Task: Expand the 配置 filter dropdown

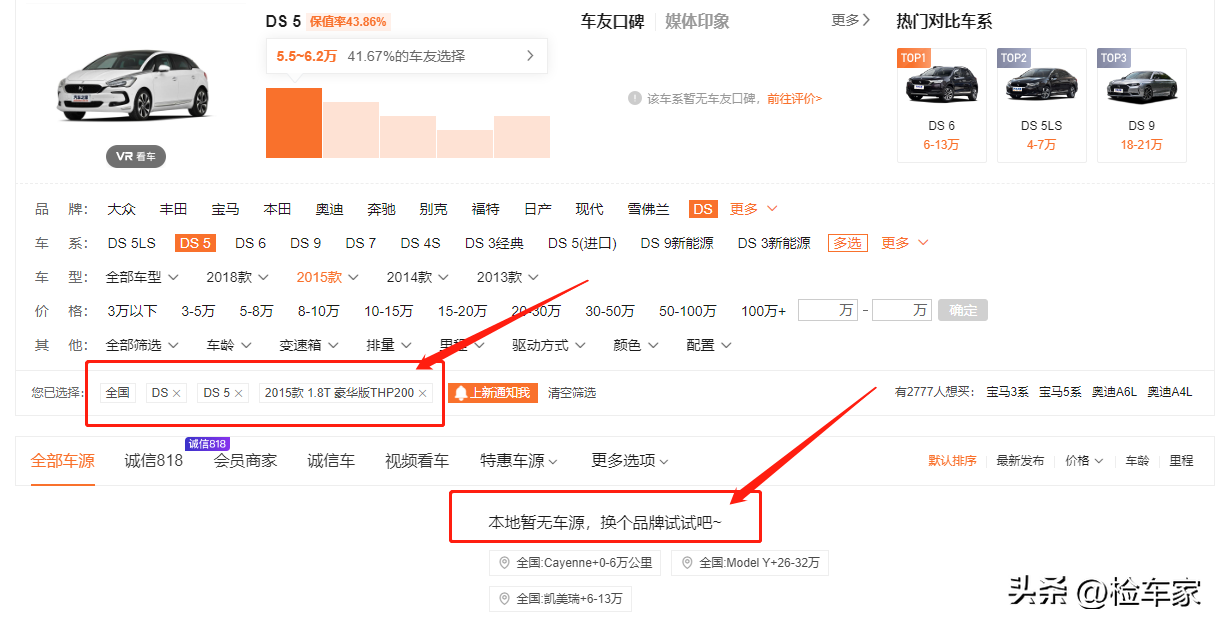Action: [709, 345]
